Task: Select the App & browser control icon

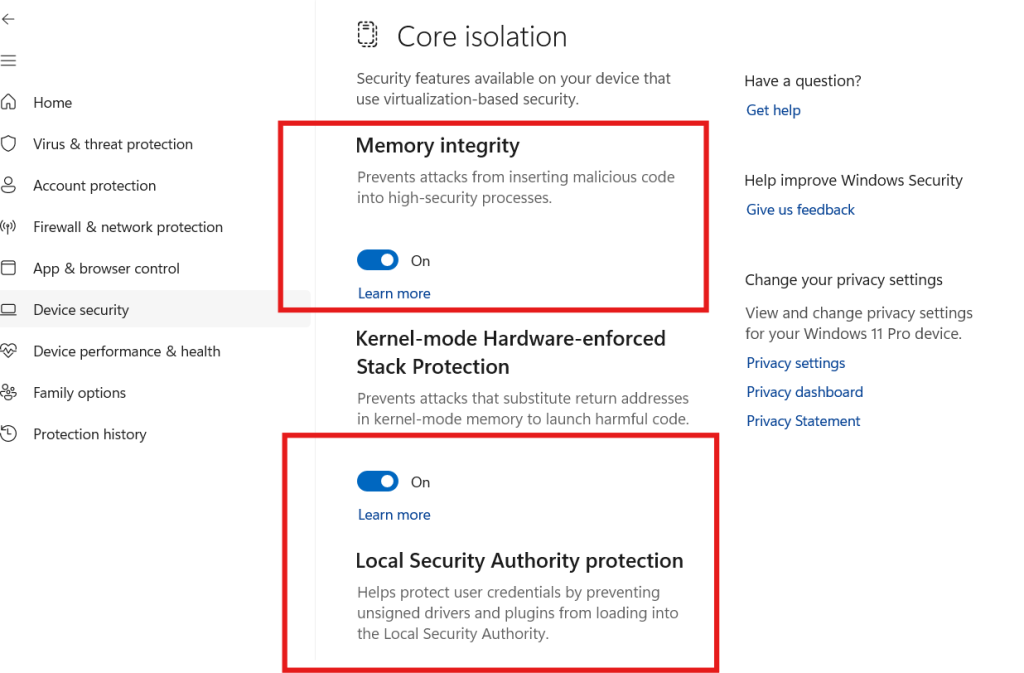Action: 13,268
